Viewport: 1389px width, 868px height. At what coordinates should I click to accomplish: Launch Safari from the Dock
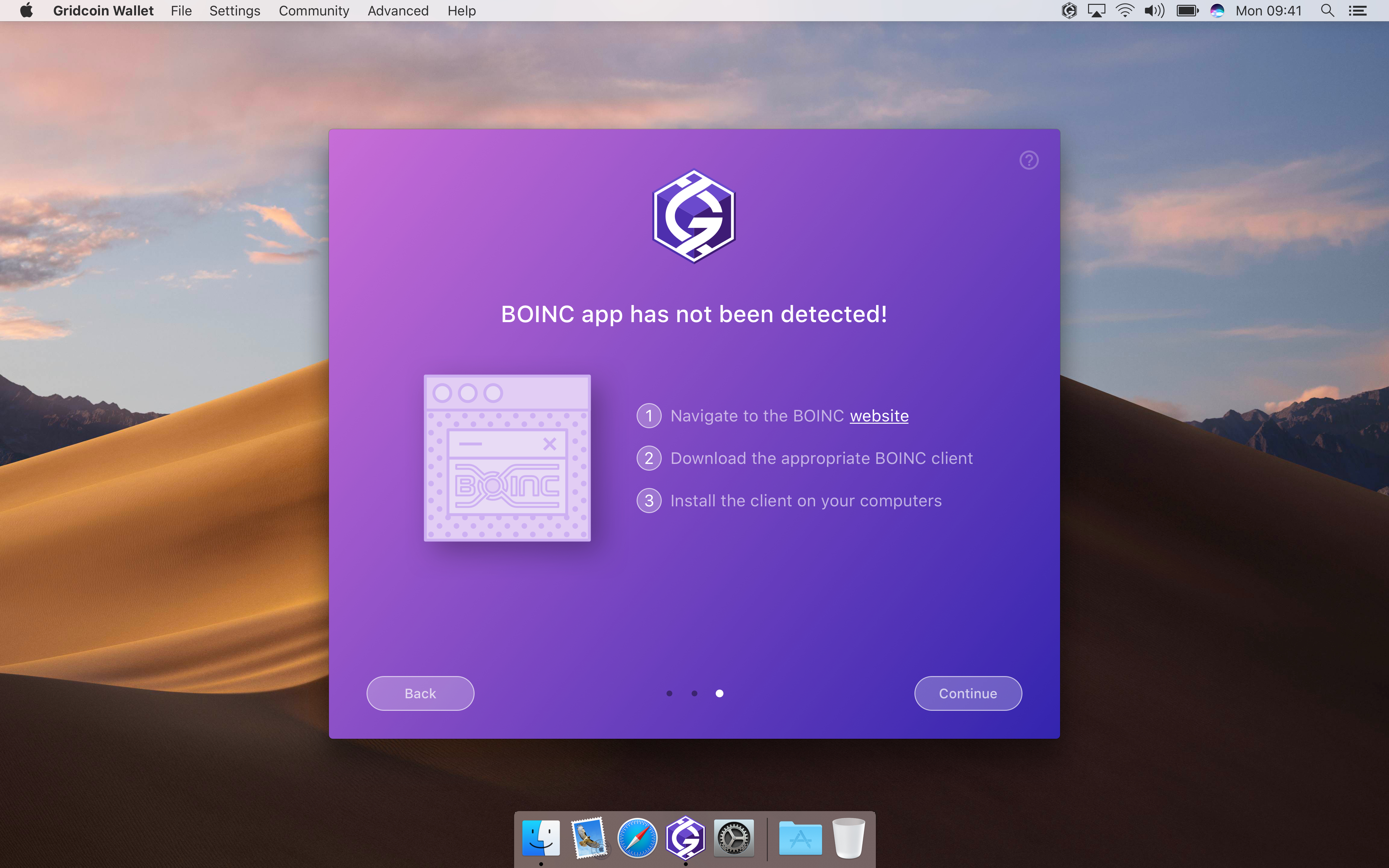tap(637, 838)
